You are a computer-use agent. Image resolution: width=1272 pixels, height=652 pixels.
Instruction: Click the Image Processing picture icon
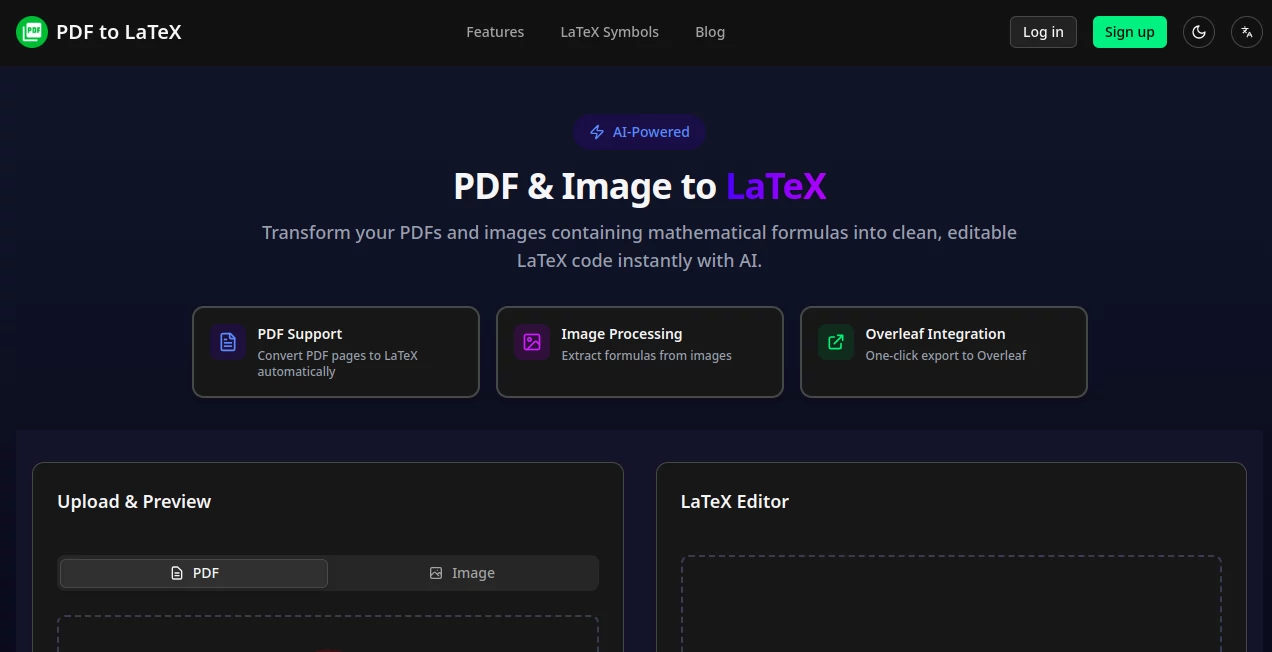(531, 342)
